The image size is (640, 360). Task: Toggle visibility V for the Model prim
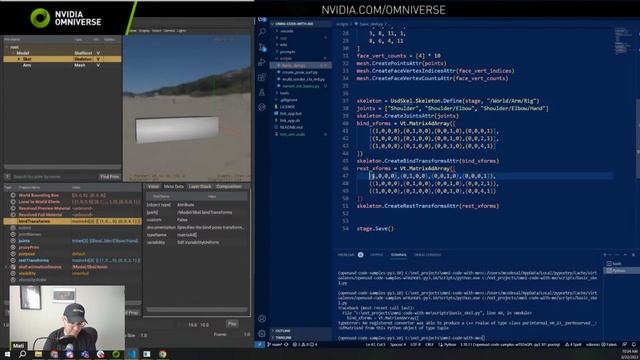point(98,53)
